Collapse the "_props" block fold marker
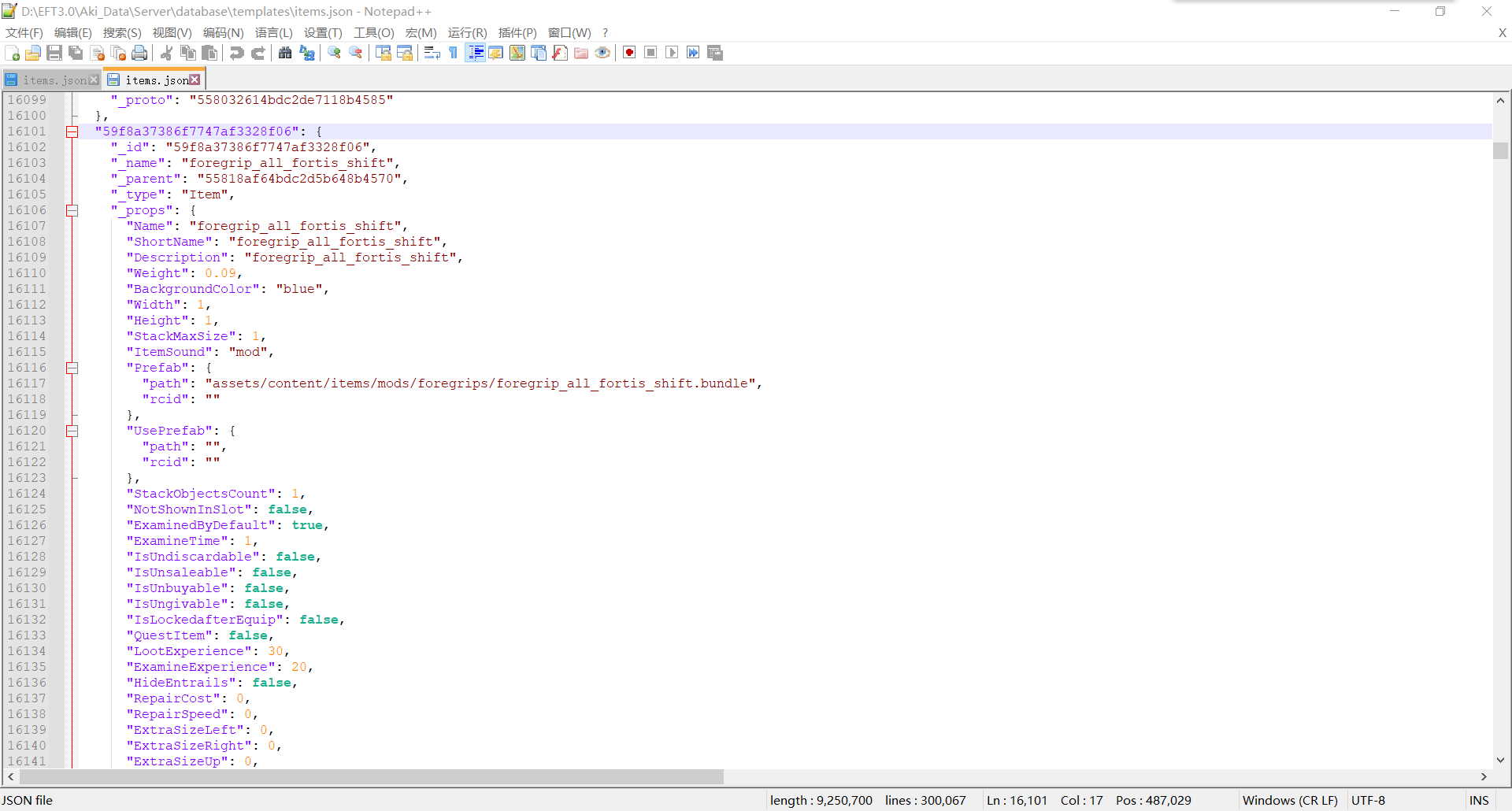Viewport: 1512px width, 811px height. pos(72,210)
